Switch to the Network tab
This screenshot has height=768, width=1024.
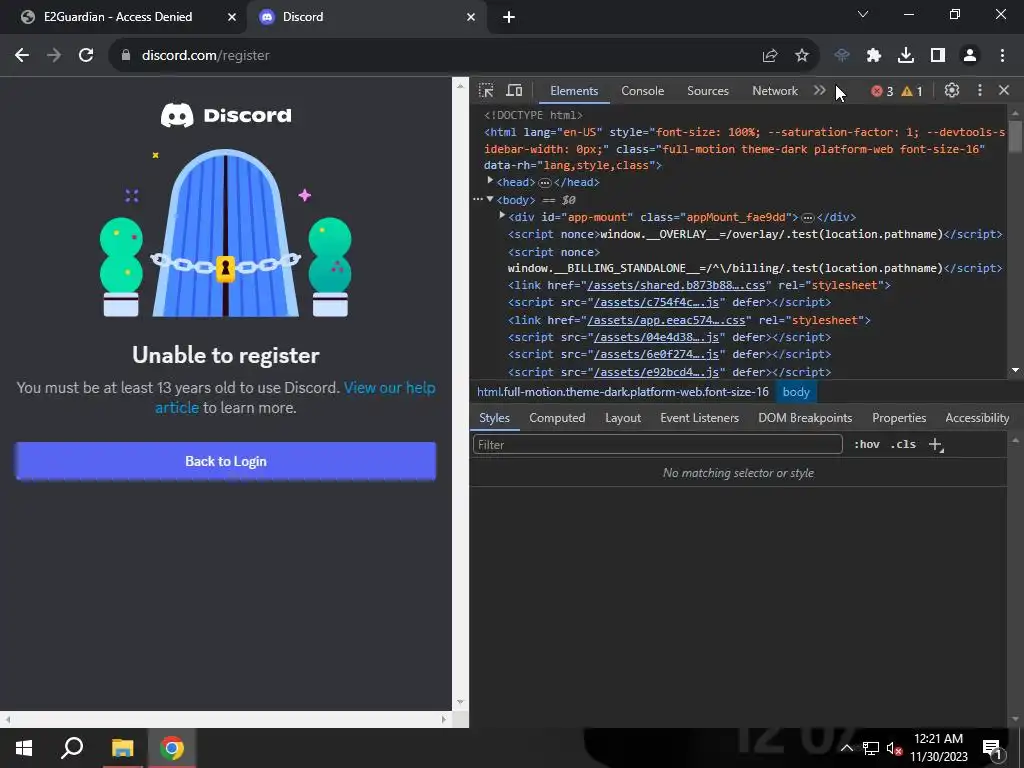tap(775, 91)
